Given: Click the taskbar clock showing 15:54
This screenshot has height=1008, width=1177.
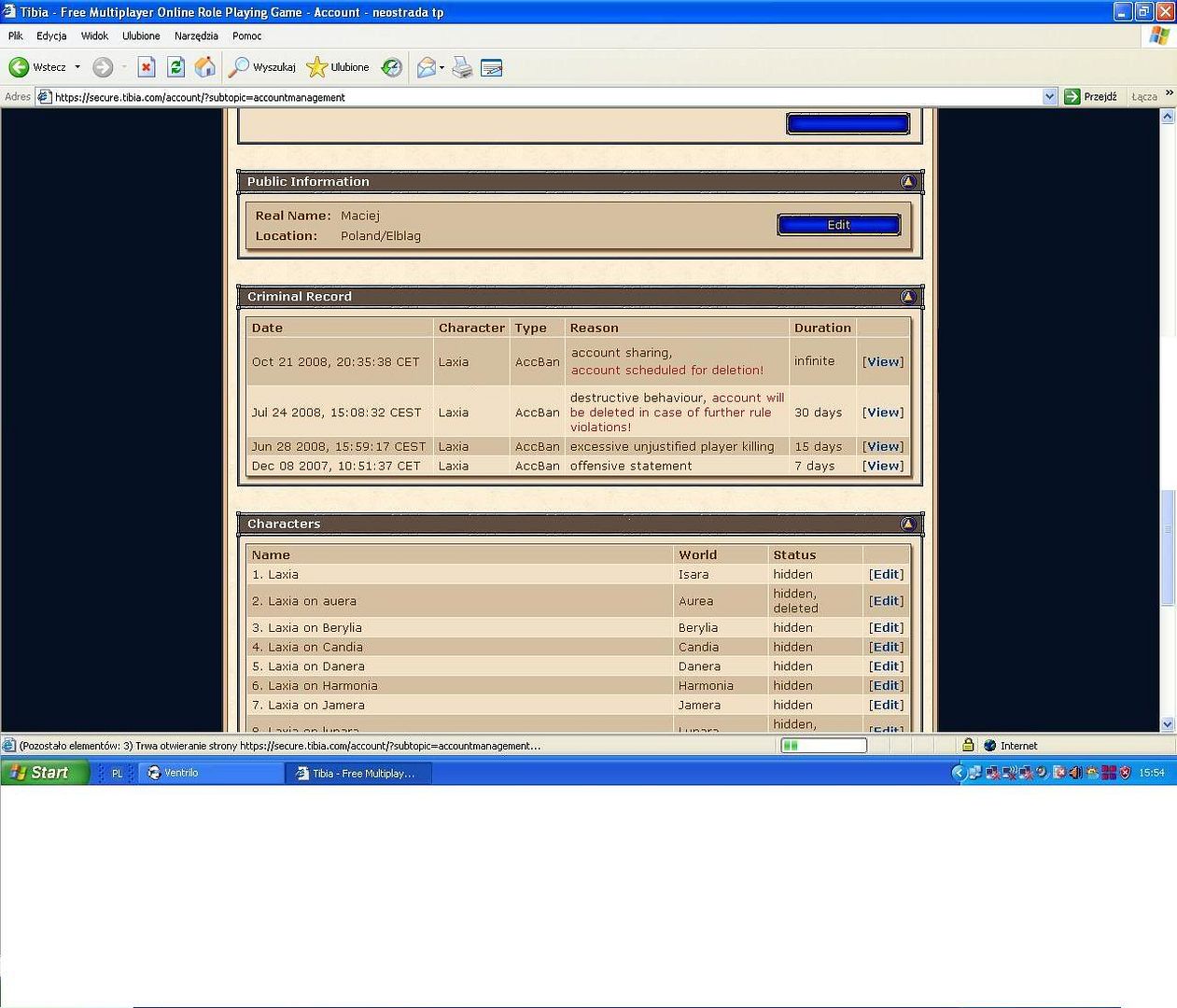Looking at the screenshot, I should click(x=1152, y=773).
